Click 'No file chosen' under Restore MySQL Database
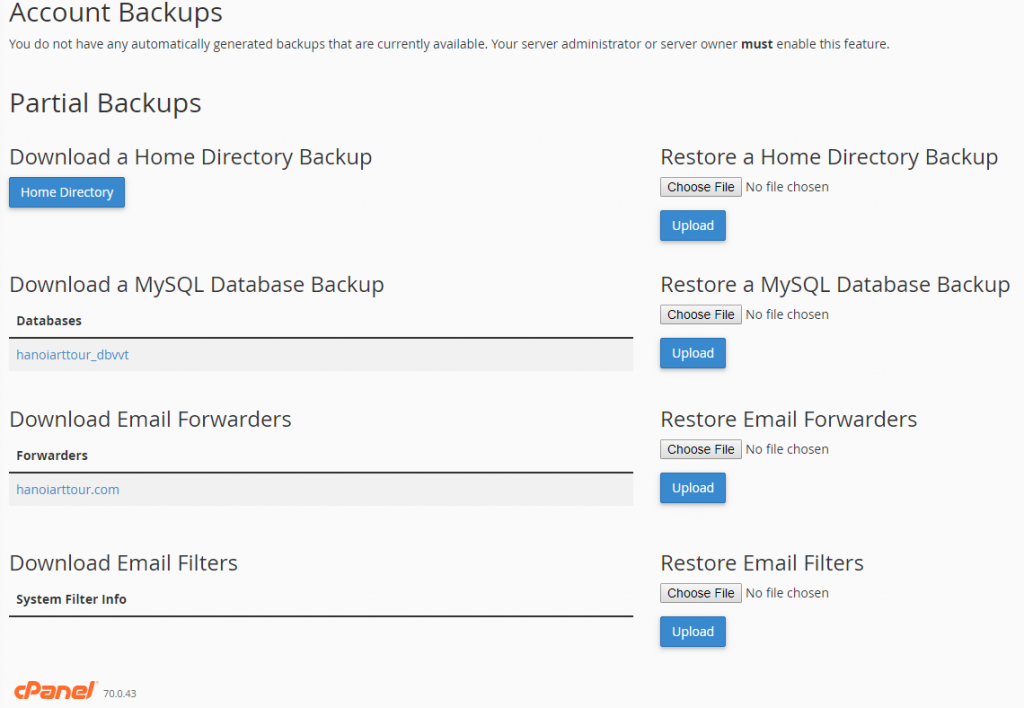This screenshot has height=708, width=1024. coord(787,315)
